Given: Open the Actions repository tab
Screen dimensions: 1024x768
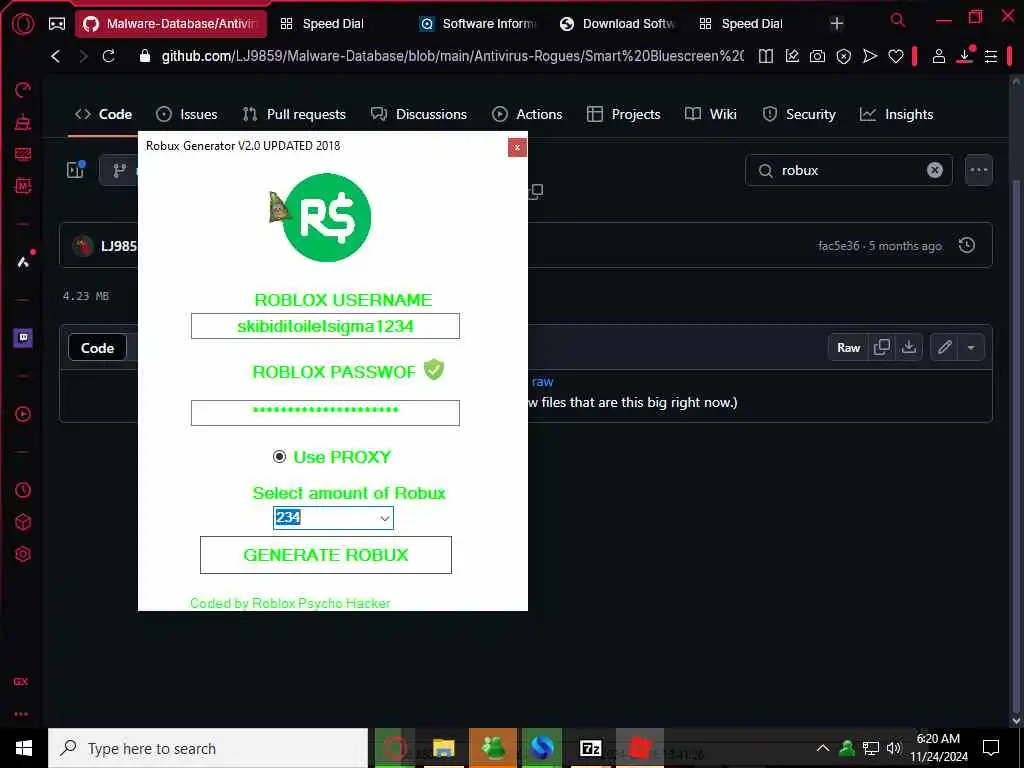Looking at the screenshot, I should coord(527,114).
